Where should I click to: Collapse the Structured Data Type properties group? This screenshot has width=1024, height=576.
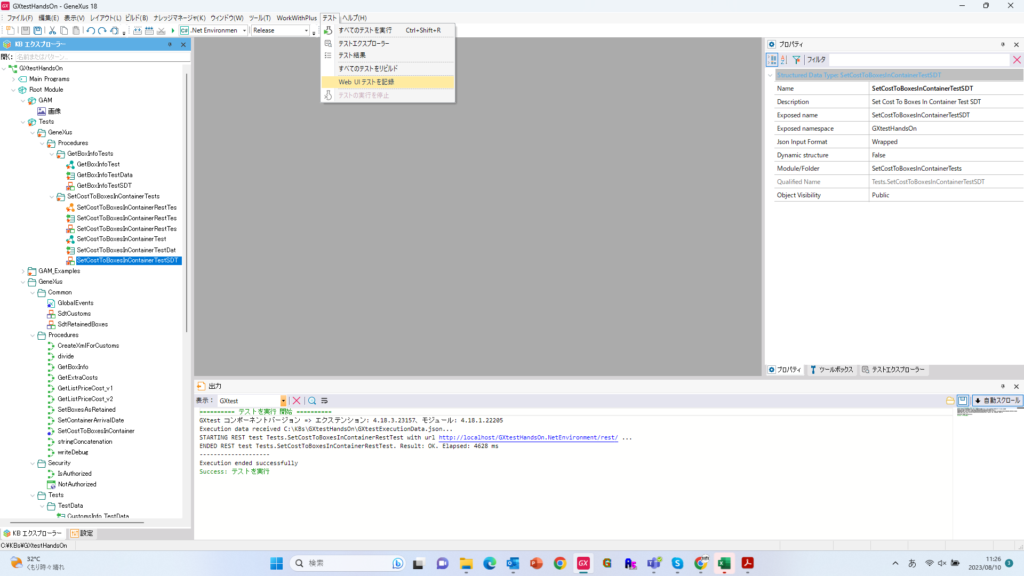point(770,75)
